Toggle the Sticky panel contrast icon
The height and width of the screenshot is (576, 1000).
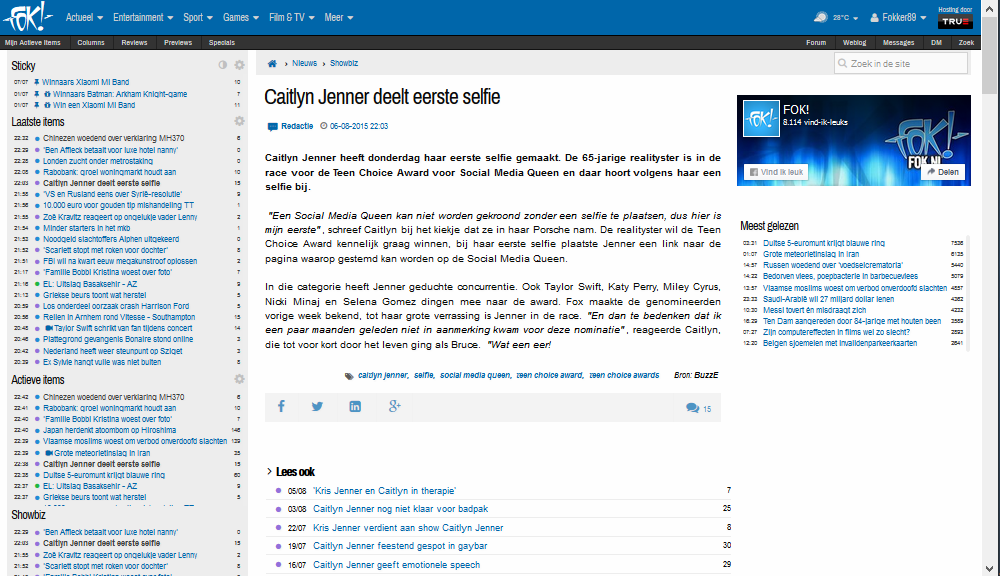(x=223, y=65)
